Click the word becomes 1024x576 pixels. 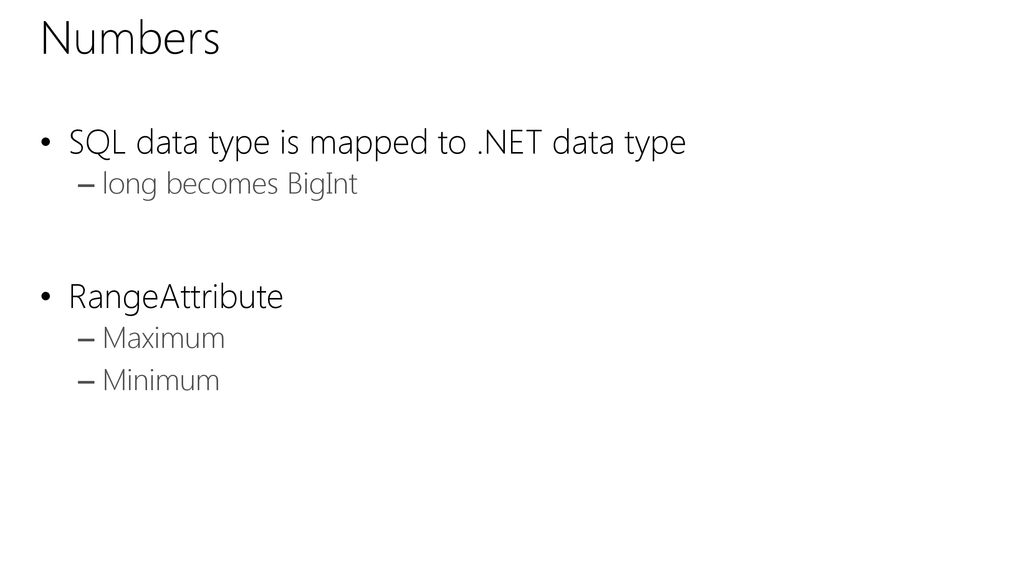pos(222,184)
